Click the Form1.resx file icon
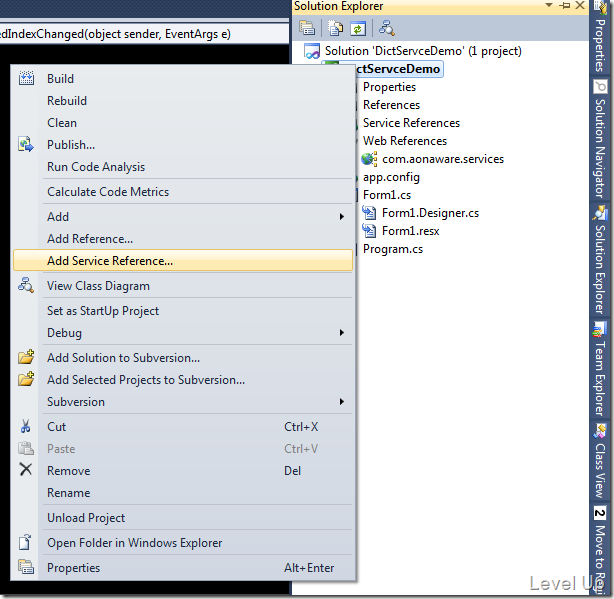The width and height of the screenshot is (614, 599). click(x=368, y=231)
